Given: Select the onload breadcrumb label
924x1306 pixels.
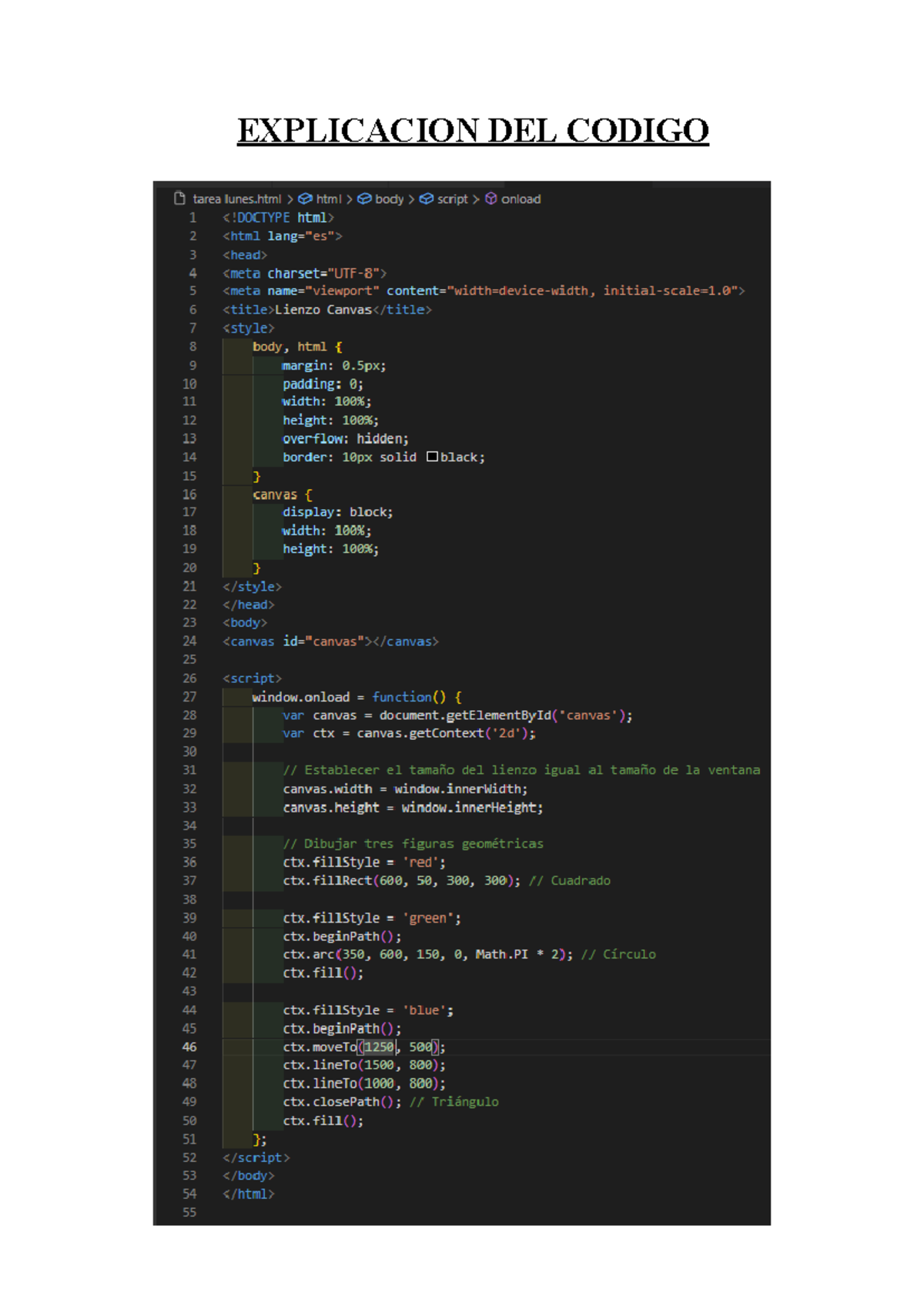Looking at the screenshot, I should click(x=521, y=199).
